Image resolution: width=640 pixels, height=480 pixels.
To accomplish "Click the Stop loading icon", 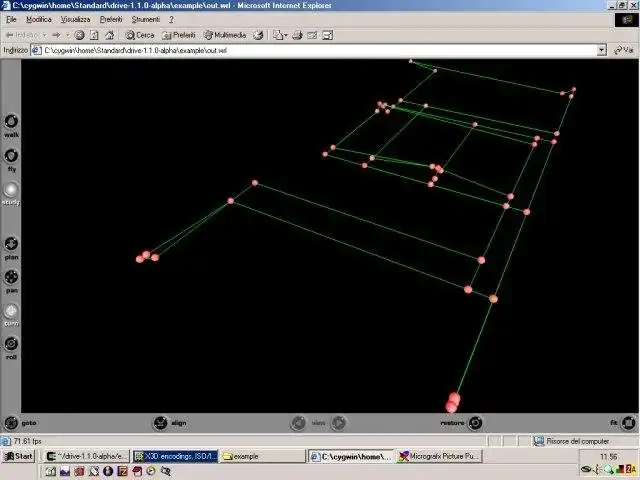I will coord(79,35).
